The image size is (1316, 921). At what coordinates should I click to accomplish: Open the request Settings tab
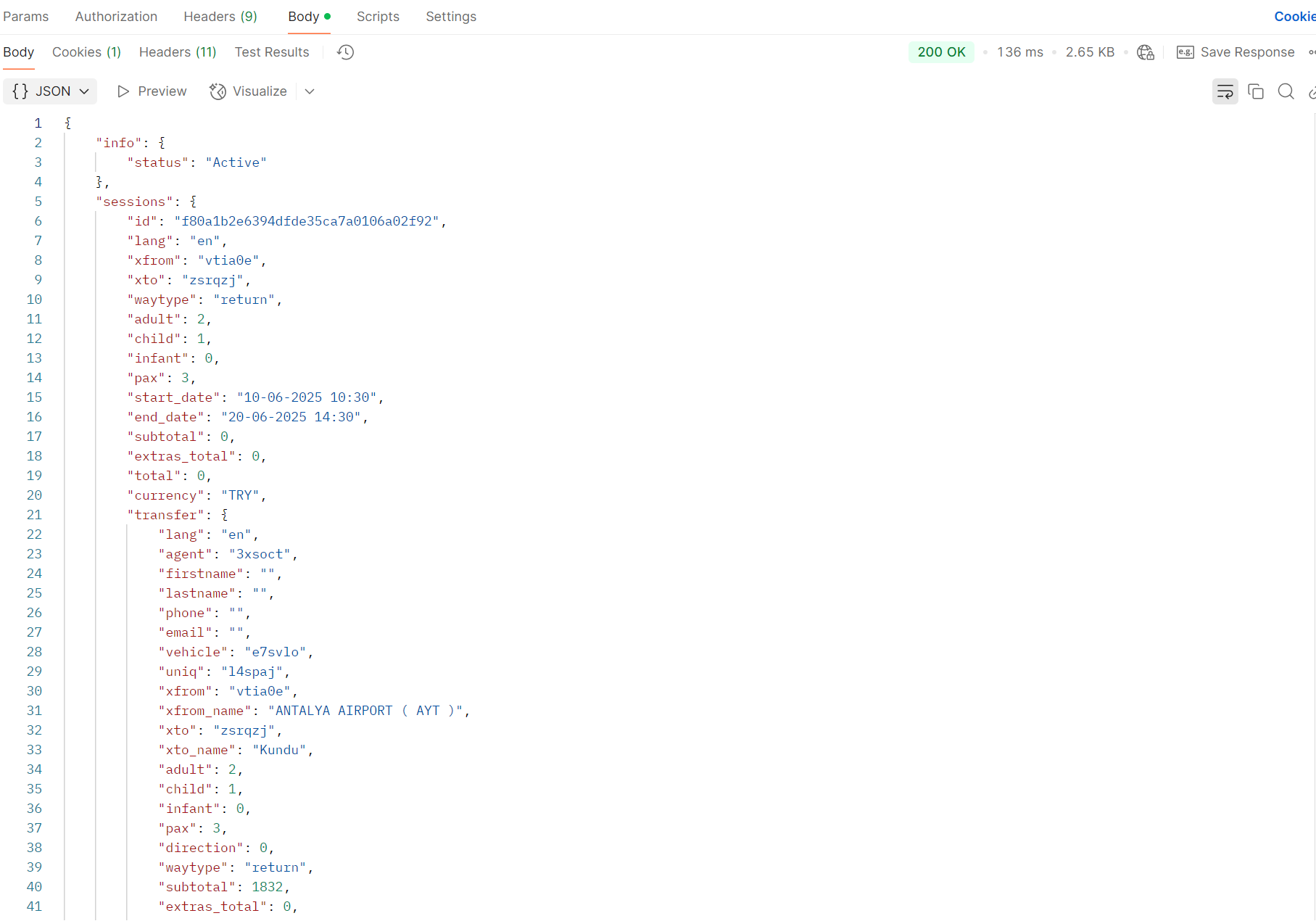[x=451, y=17]
